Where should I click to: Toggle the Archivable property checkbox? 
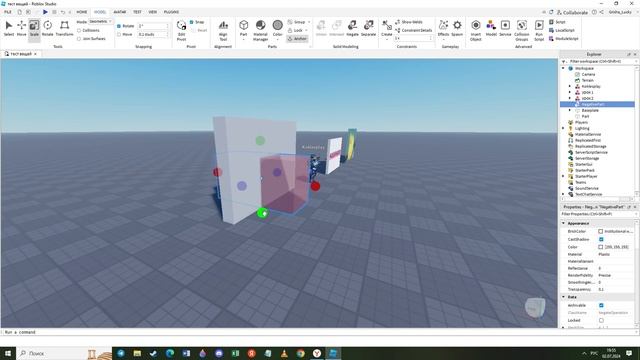601,305
